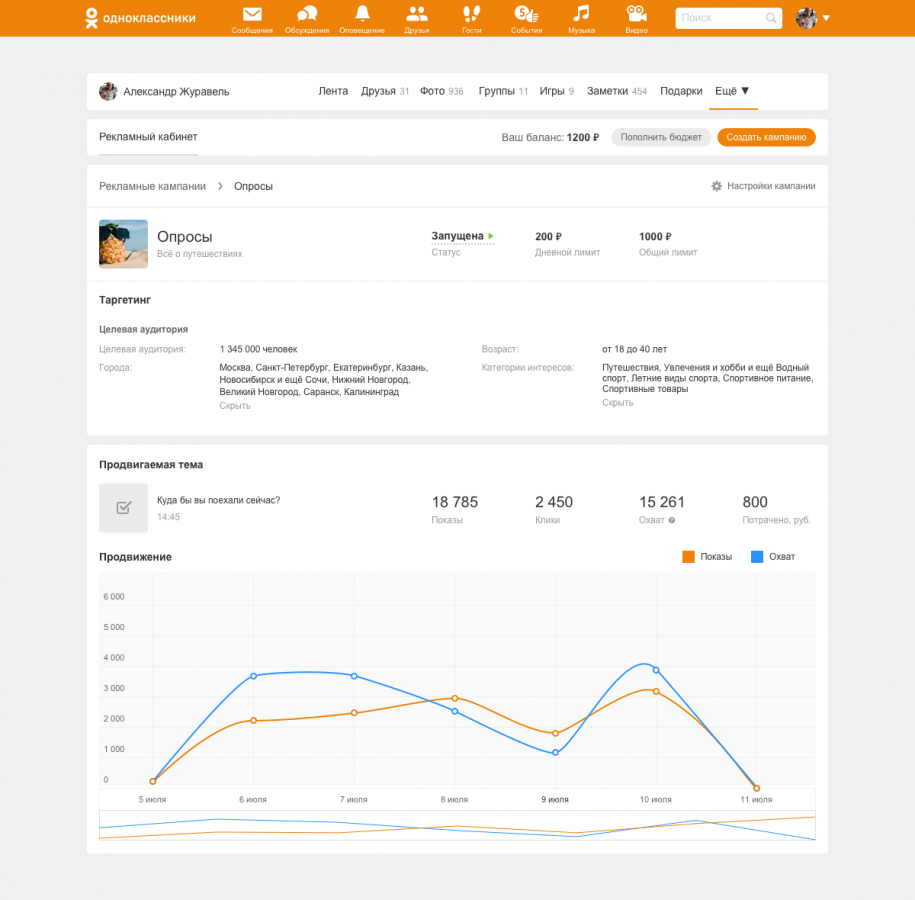Click the search magnifier icon
The height and width of the screenshot is (900, 915).
(x=771, y=18)
